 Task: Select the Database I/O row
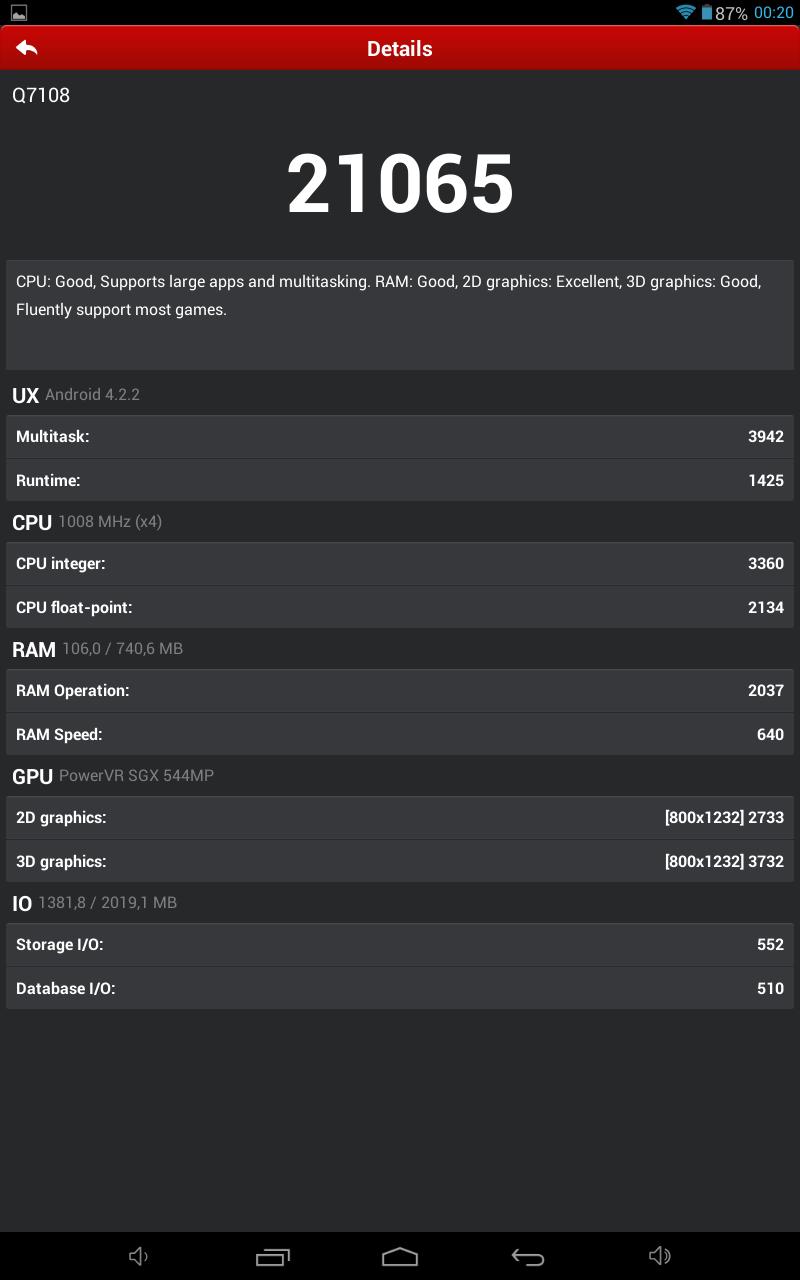pyautogui.click(x=400, y=989)
